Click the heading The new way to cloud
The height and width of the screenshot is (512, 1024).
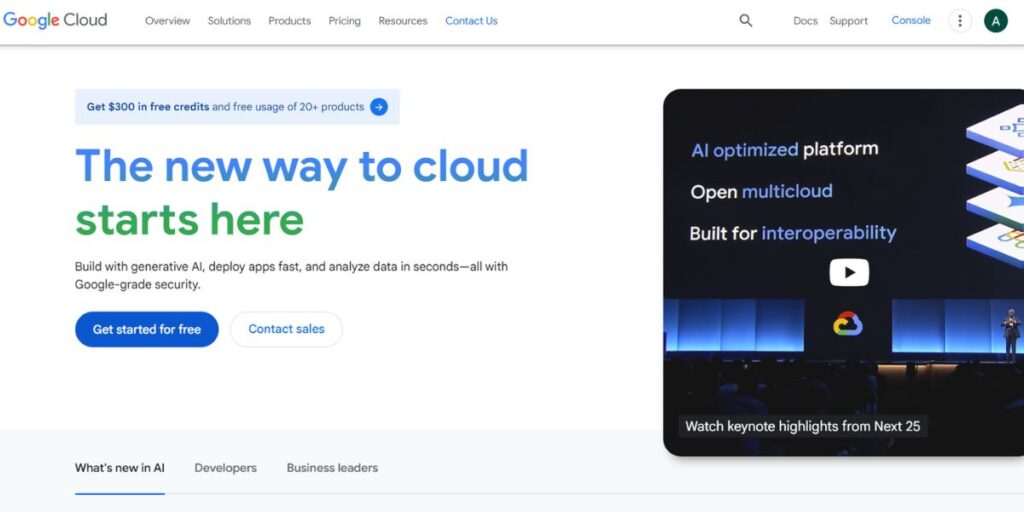pos(302,166)
